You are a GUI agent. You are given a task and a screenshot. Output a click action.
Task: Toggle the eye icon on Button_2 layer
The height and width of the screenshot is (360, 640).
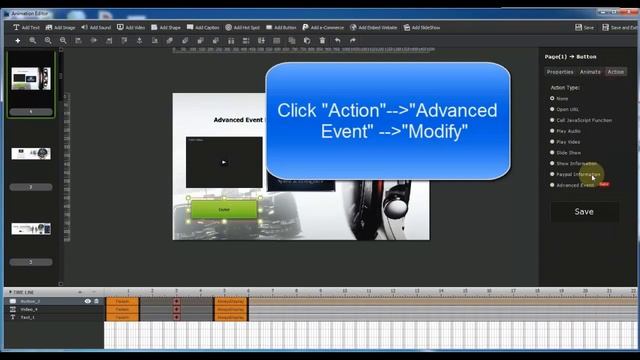(x=88, y=301)
